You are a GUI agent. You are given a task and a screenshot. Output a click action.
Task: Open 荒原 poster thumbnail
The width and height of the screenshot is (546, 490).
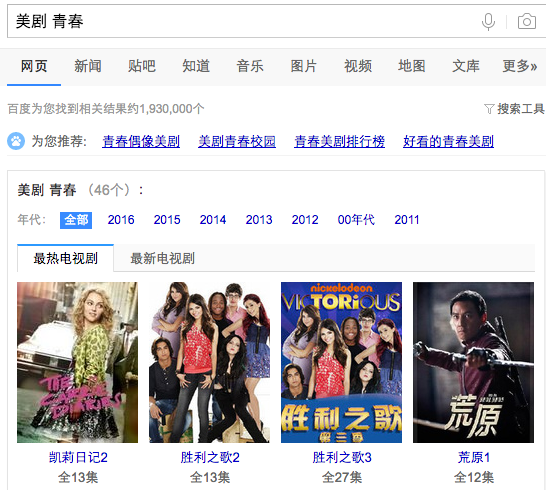pos(473,362)
